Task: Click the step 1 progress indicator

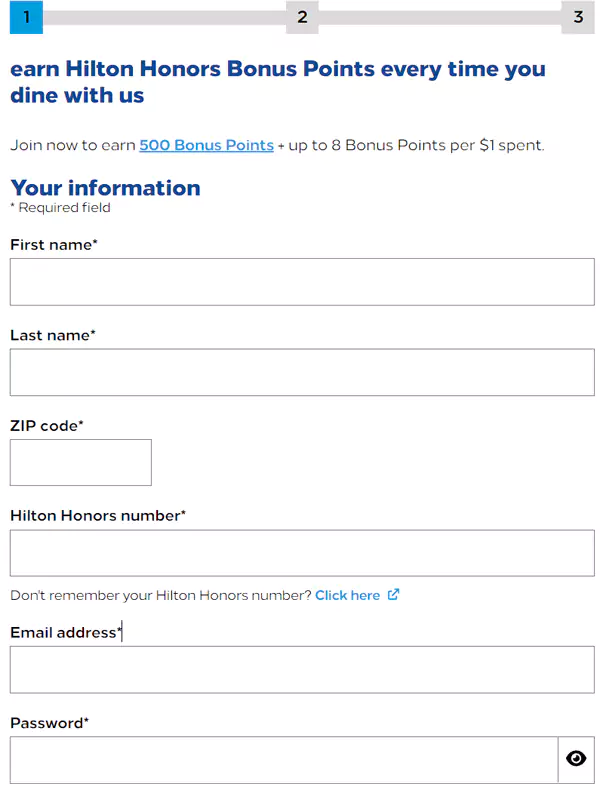Action: (x=26, y=17)
